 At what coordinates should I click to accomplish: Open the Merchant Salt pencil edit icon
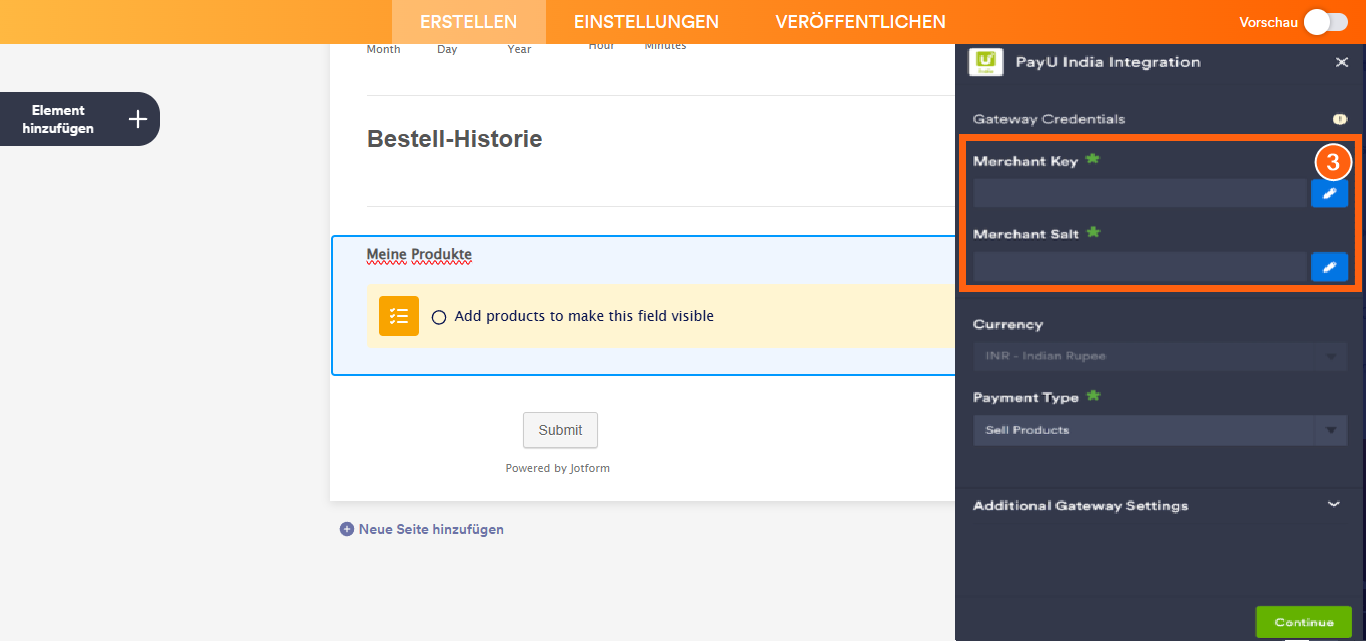tap(1329, 266)
